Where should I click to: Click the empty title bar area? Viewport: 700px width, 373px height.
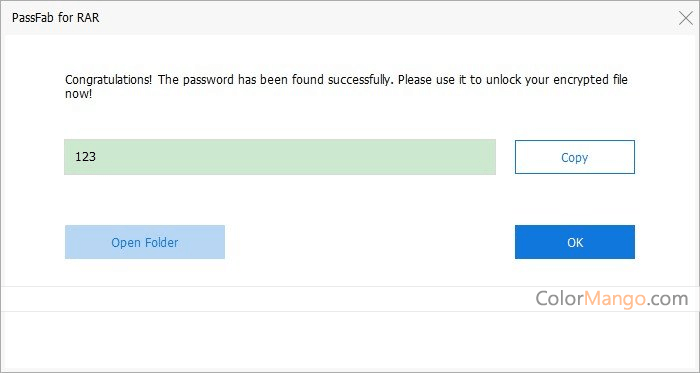tap(384, 18)
